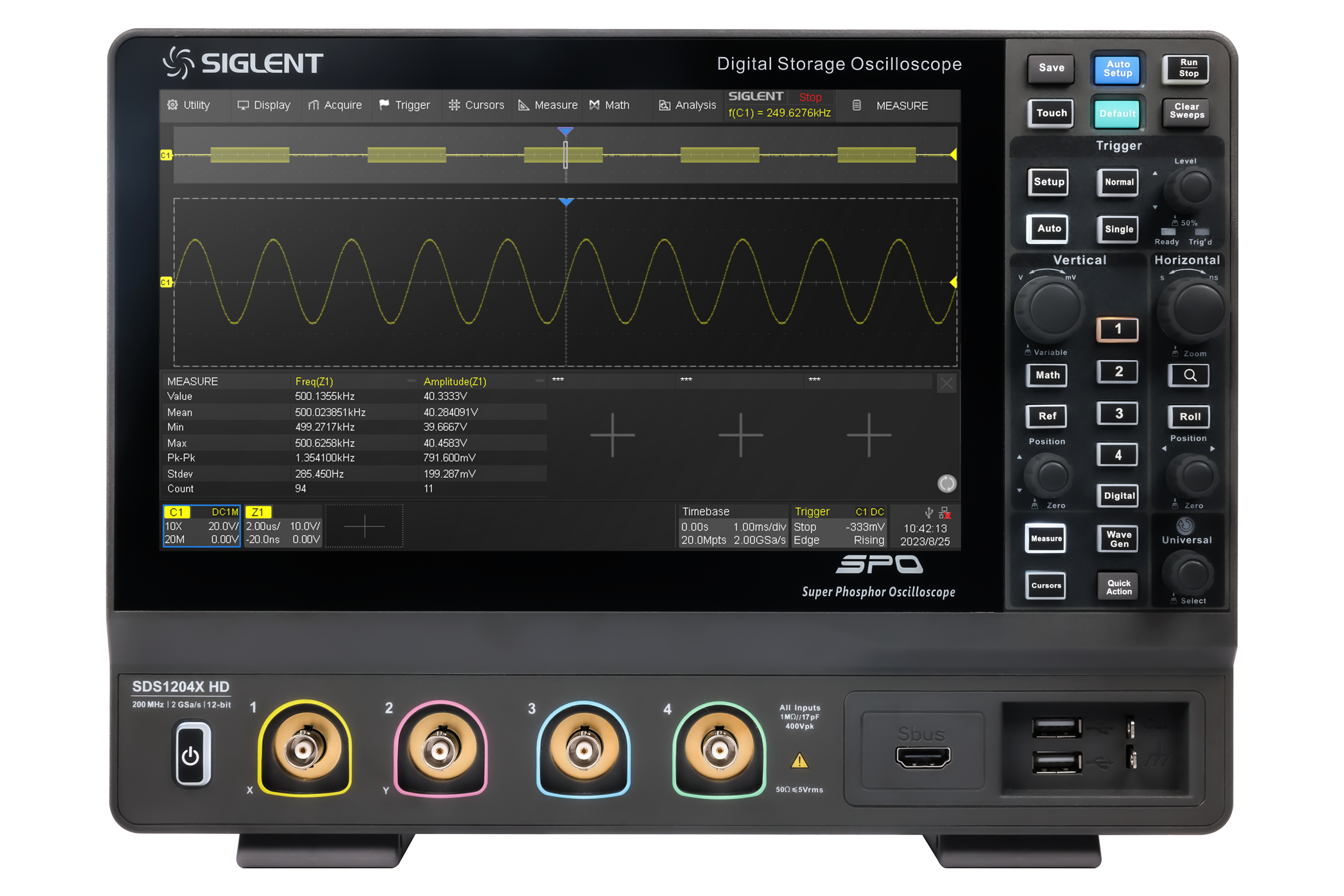Reset measurement statistics with circular icon
The height and width of the screenshot is (896, 1344).
pos(947,484)
